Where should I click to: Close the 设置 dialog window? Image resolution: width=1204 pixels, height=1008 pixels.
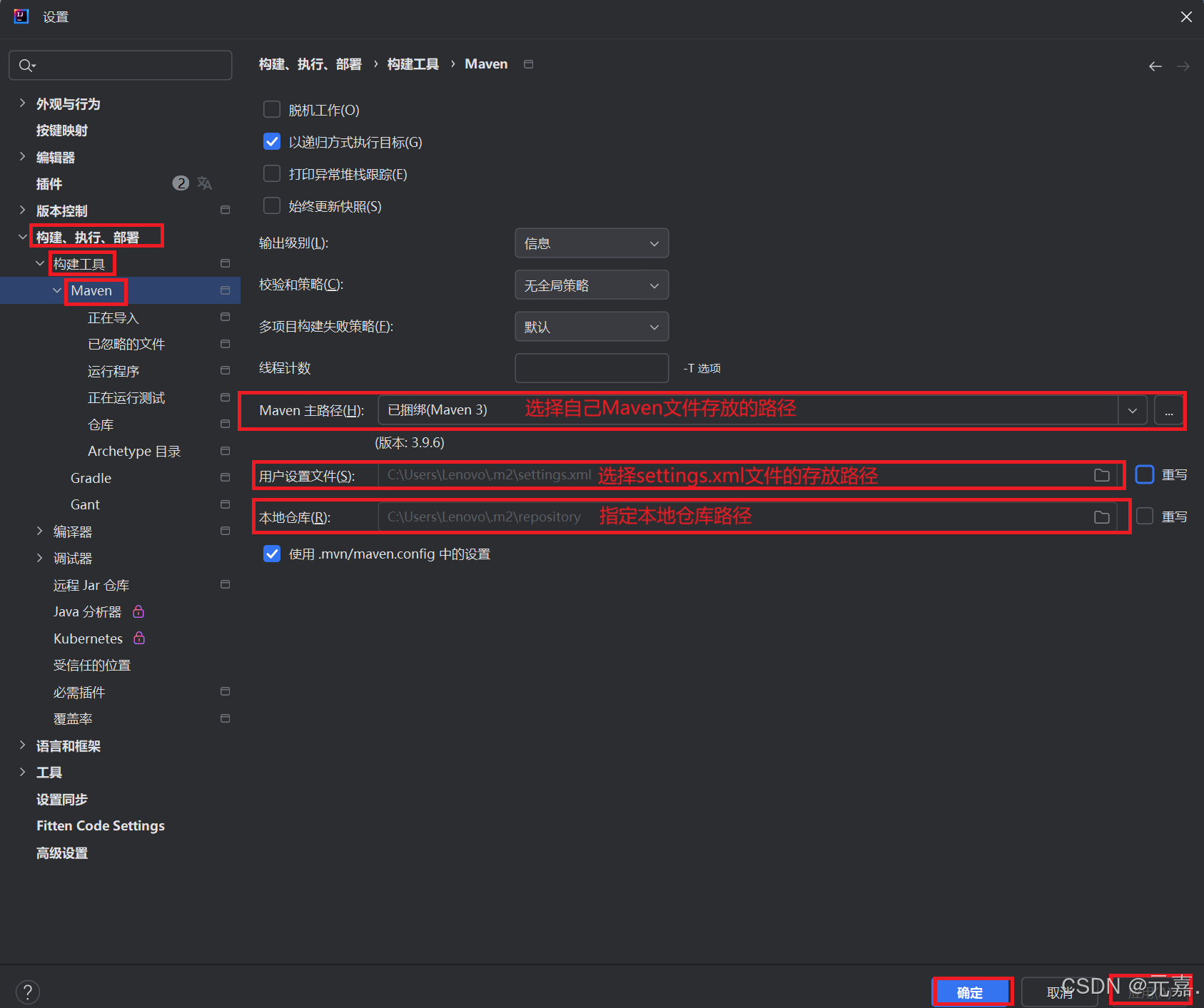click(1186, 16)
